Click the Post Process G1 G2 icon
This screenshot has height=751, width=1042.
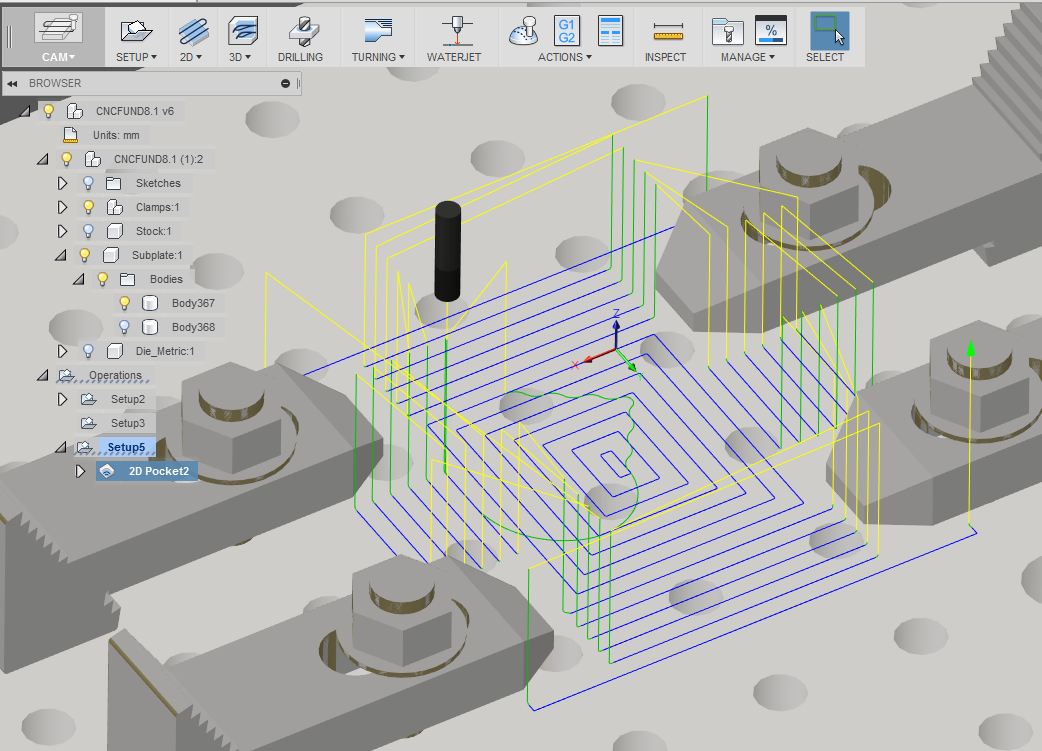pos(567,31)
